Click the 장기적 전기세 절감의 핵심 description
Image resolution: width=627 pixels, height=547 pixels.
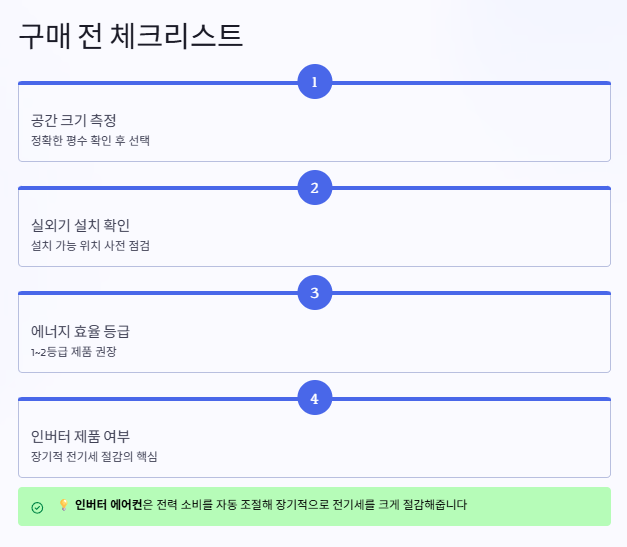click(94, 456)
